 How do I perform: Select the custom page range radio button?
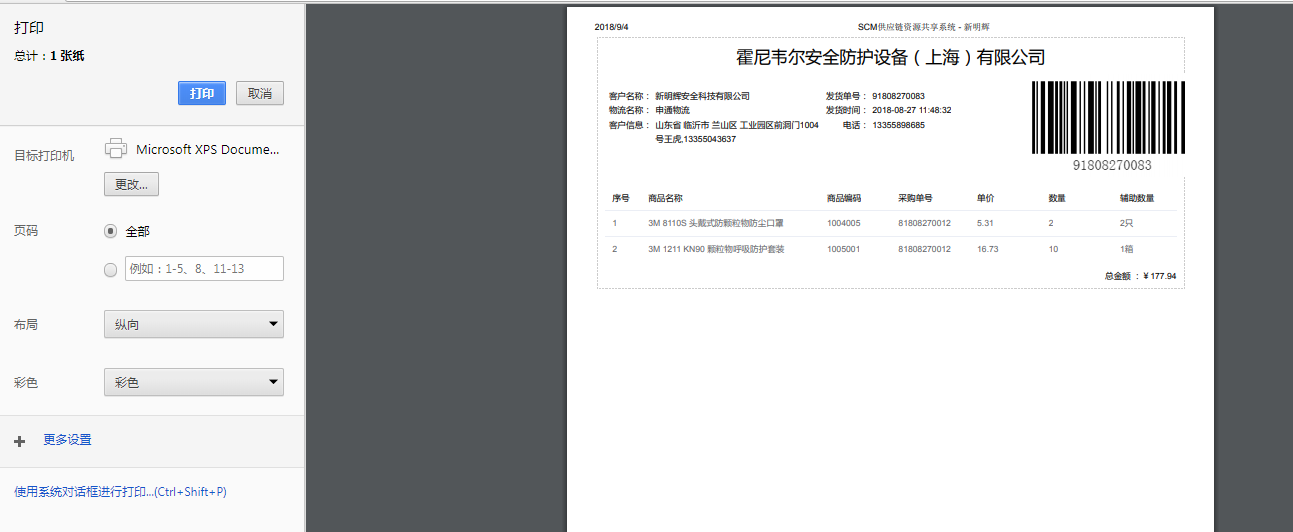pos(111,269)
